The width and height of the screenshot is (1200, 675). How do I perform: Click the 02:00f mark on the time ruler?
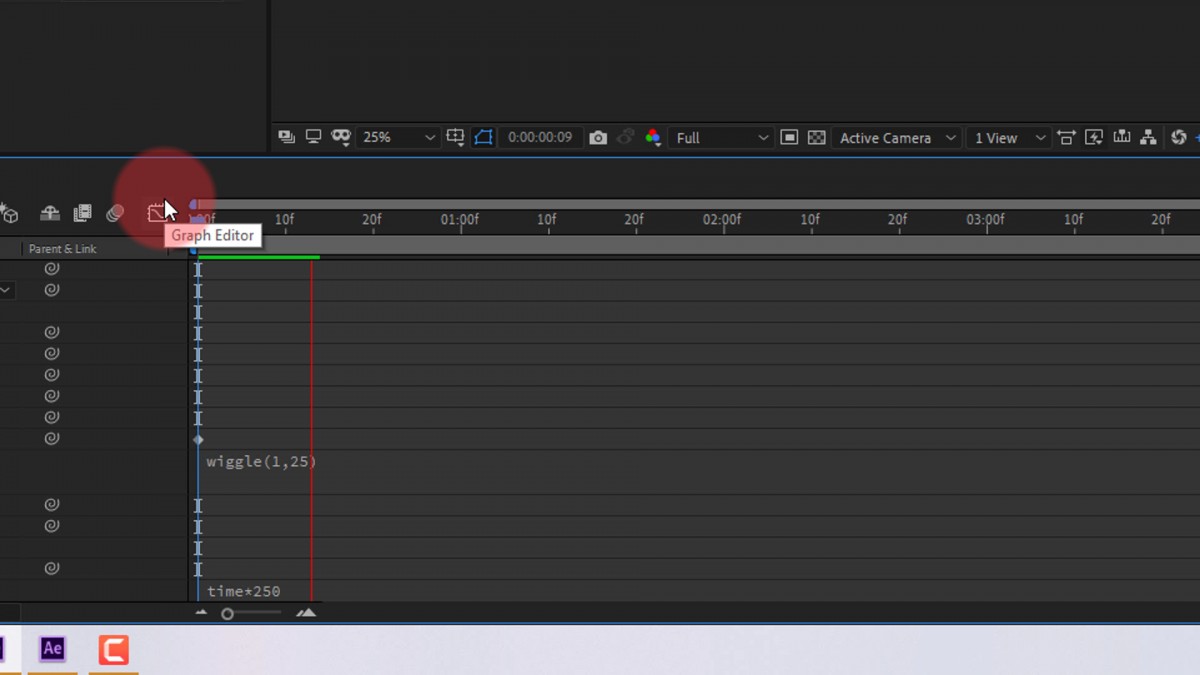pos(722,219)
